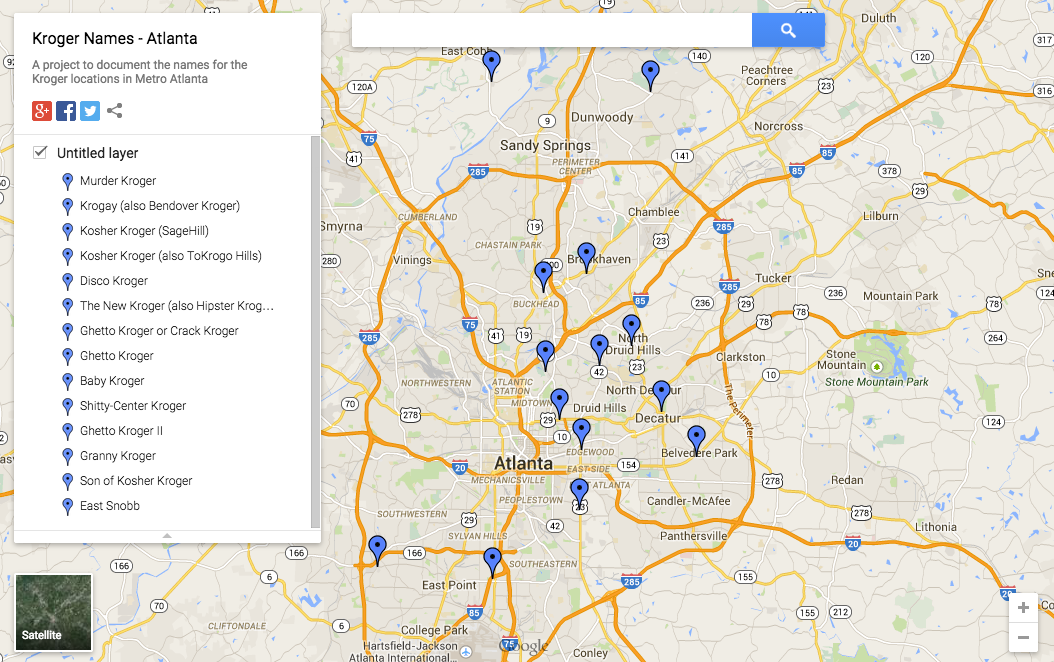The image size is (1054, 662).
Task: Zoom in with the plus button
Action: [x=1023, y=608]
